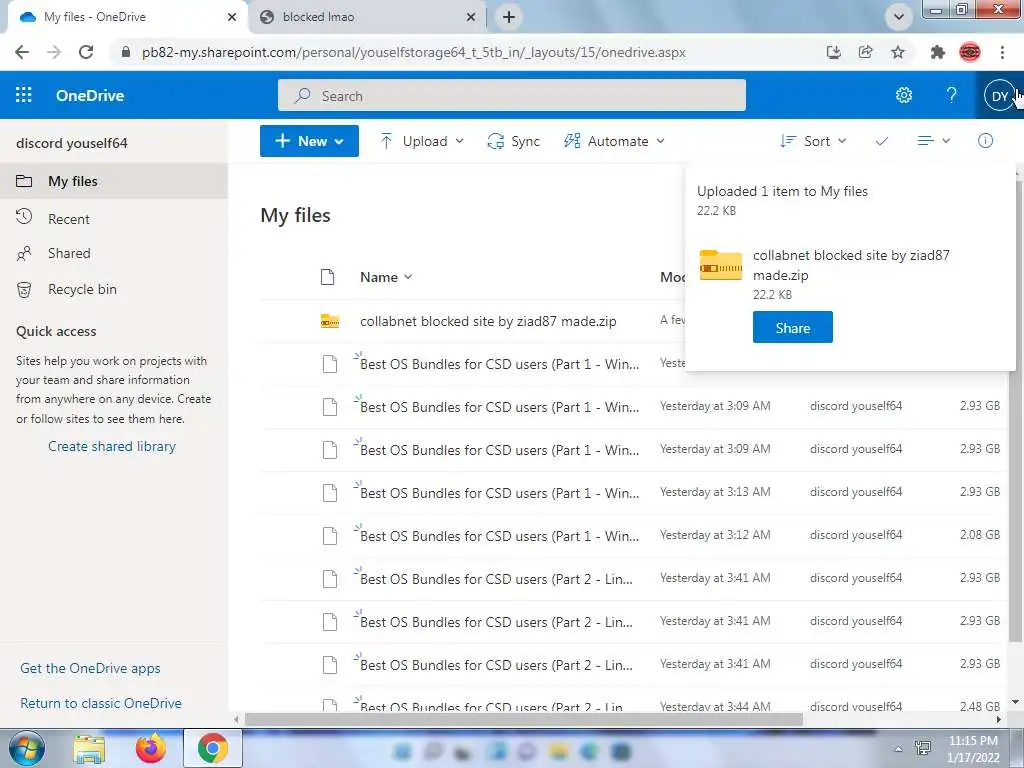This screenshot has height=768, width=1024.
Task: Open the Recent view
Action: (69, 219)
